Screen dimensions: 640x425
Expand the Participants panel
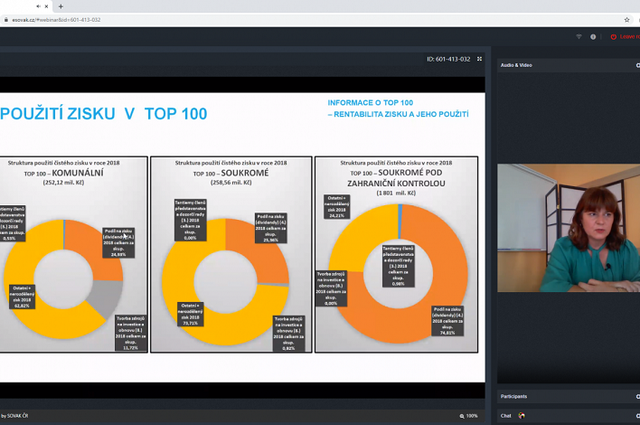[x=636, y=396]
